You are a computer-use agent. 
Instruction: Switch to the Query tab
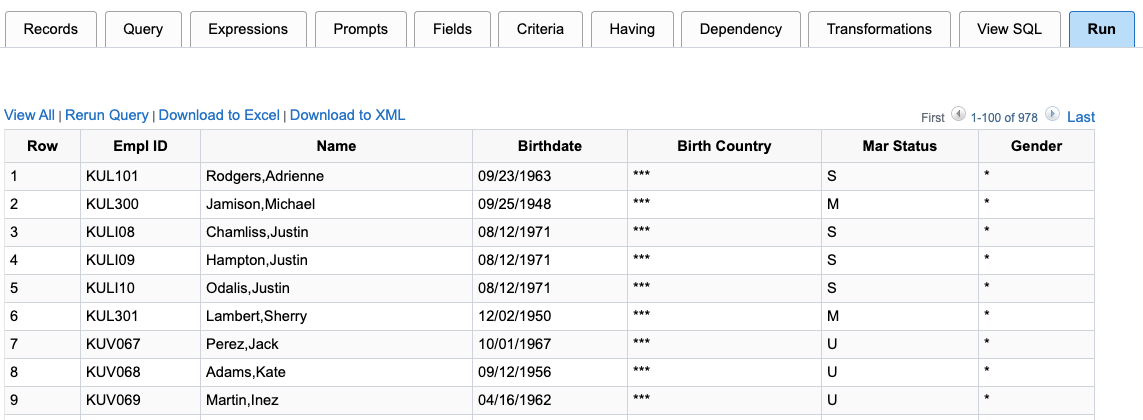tap(143, 29)
